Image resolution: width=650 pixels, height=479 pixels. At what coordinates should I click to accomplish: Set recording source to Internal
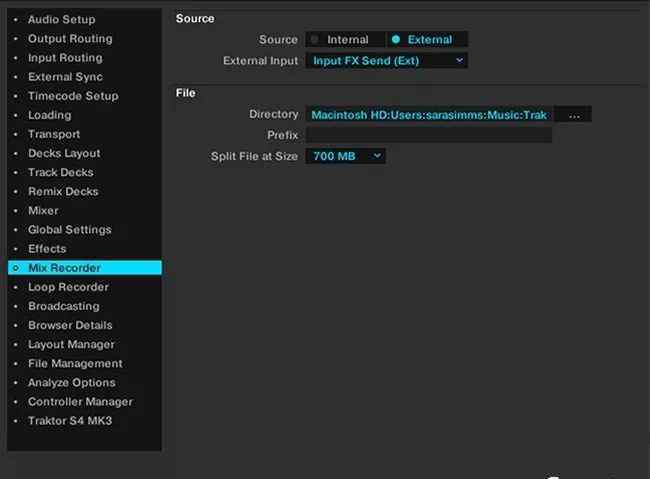[345, 39]
